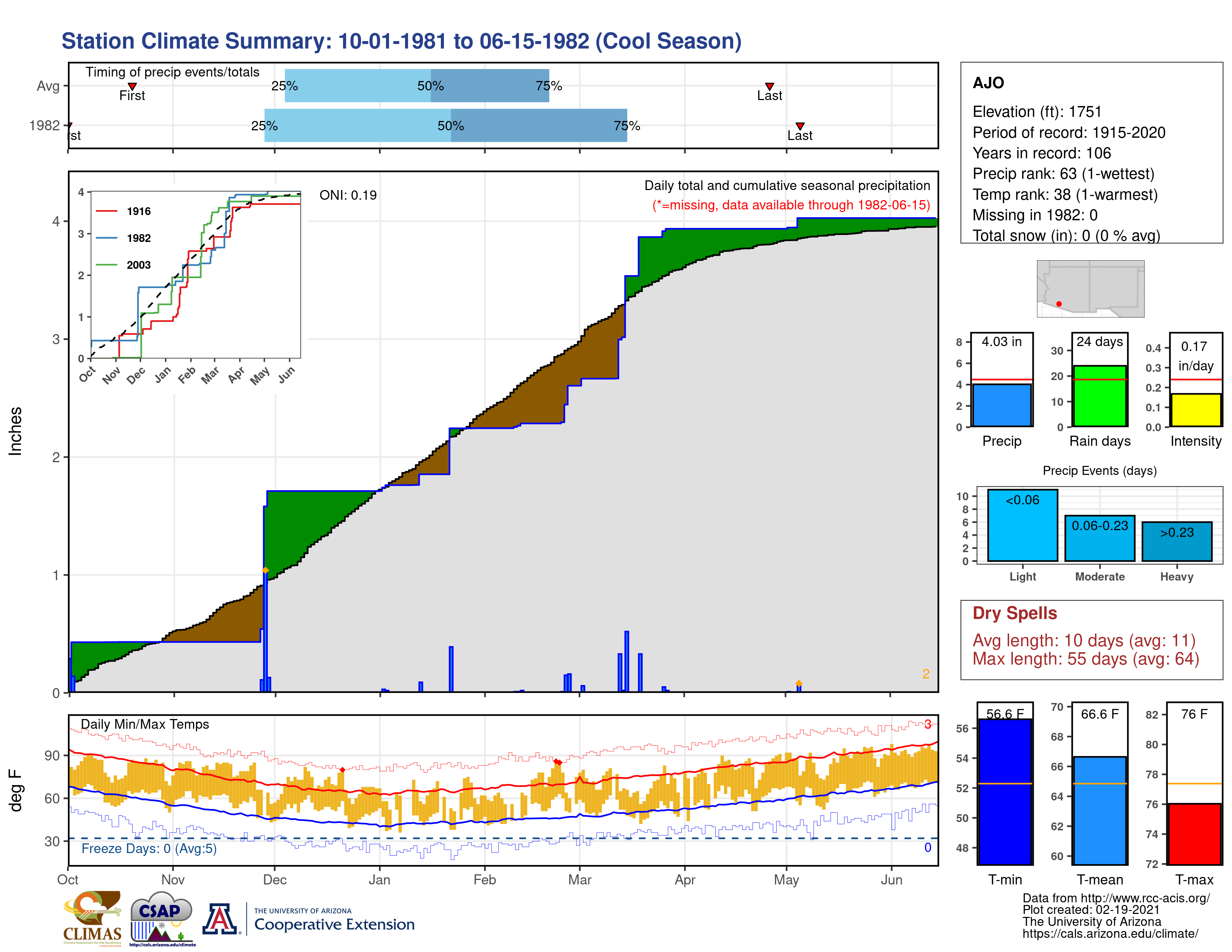Click the Dry Spells heading

click(1015, 613)
